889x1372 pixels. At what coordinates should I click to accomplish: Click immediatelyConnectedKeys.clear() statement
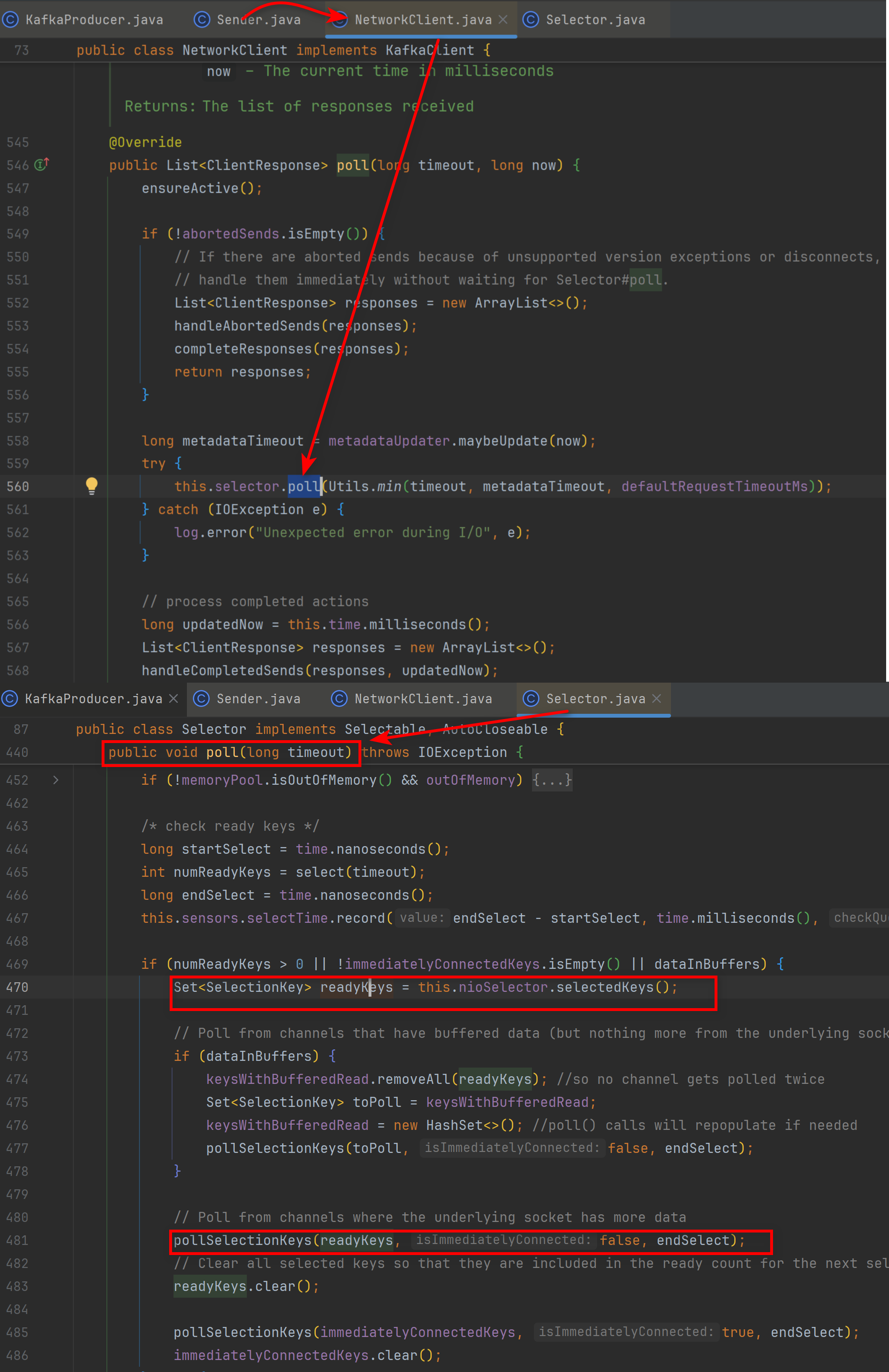point(307,1356)
